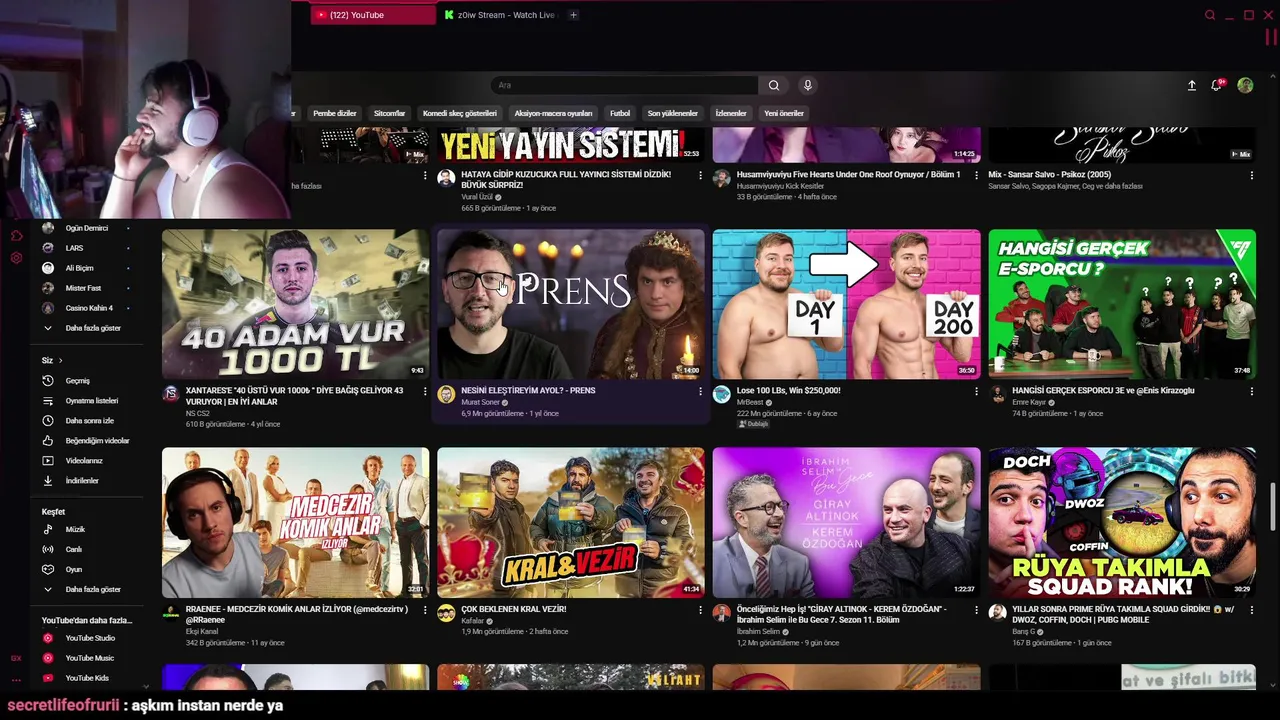Open Mister Fast subscription channel

86,288
